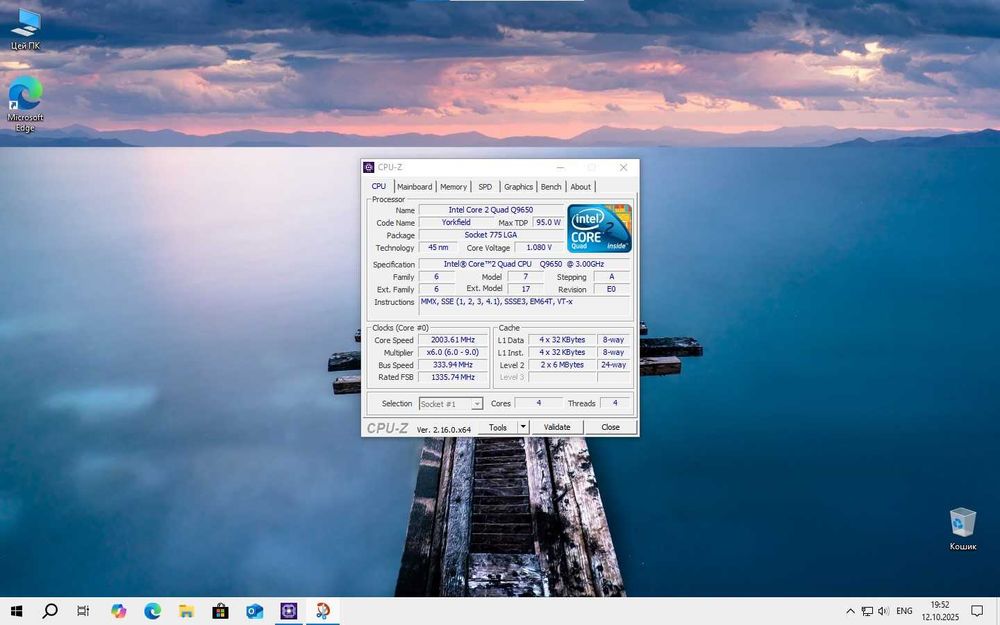Click the Validate button

pyautogui.click(x=557, y=427)
